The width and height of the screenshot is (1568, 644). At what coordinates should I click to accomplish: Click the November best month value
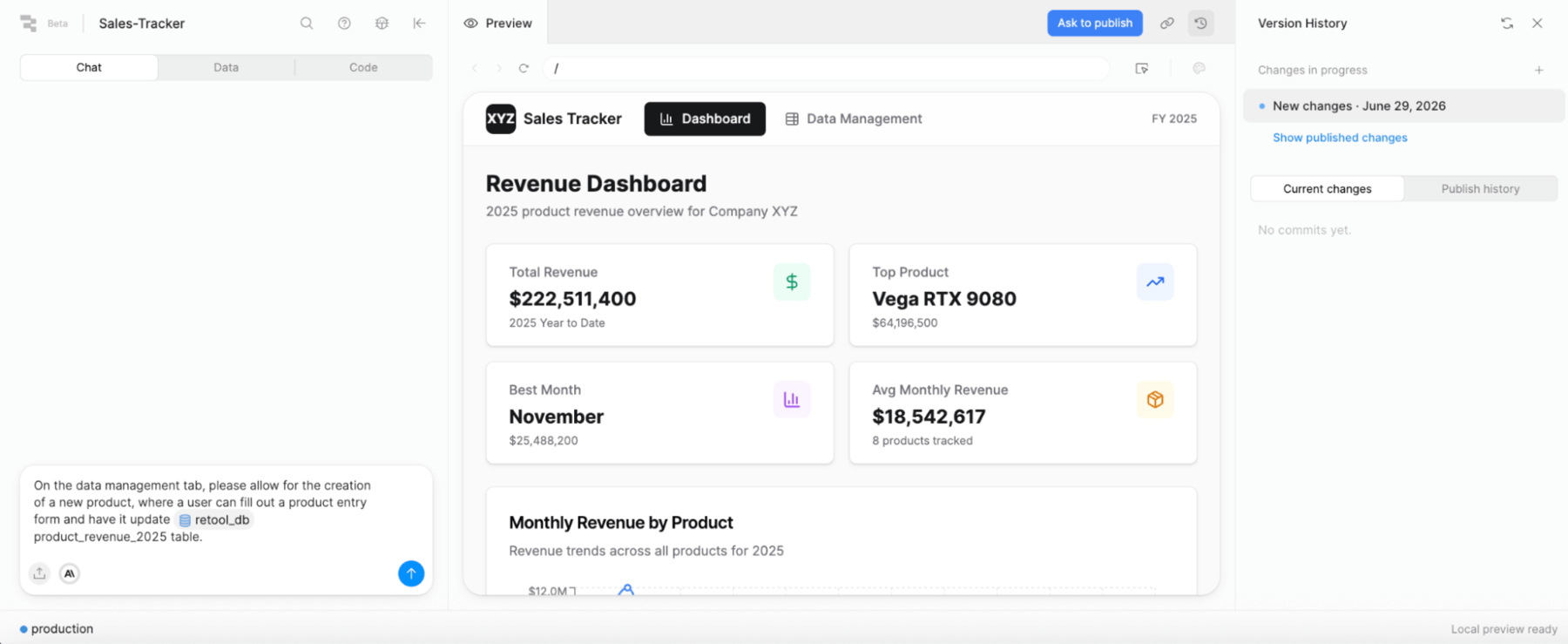(x=556, y=417)
